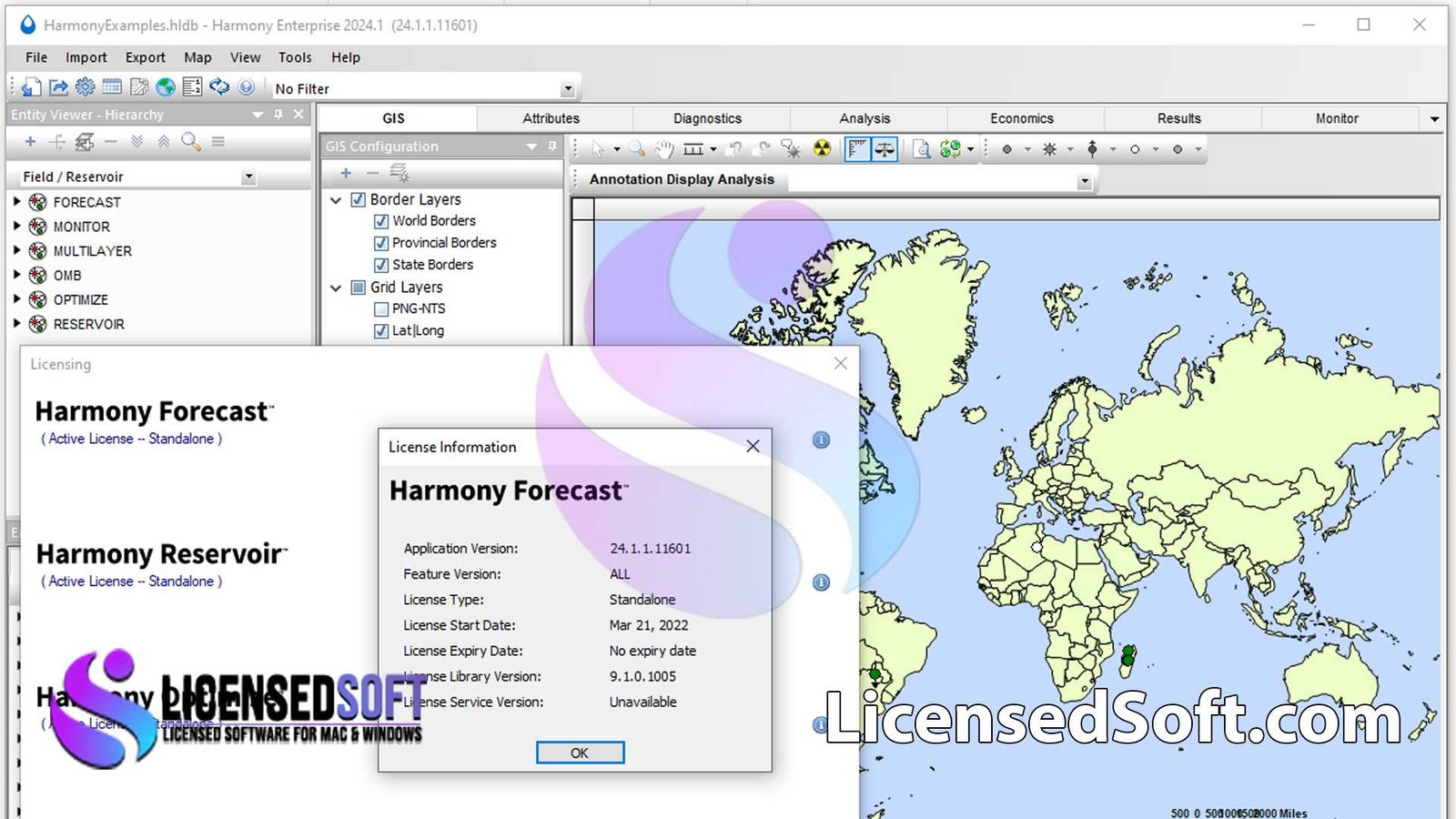Close the Entity Viewer panel

(298, 115)
